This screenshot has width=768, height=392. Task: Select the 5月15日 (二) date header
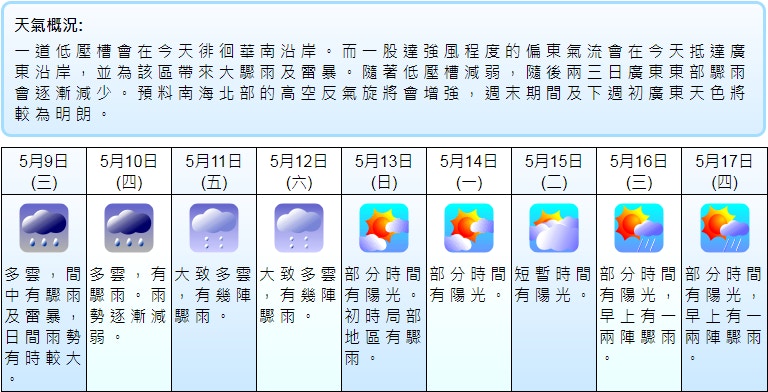pyautogui.click(x=554, y=171)
